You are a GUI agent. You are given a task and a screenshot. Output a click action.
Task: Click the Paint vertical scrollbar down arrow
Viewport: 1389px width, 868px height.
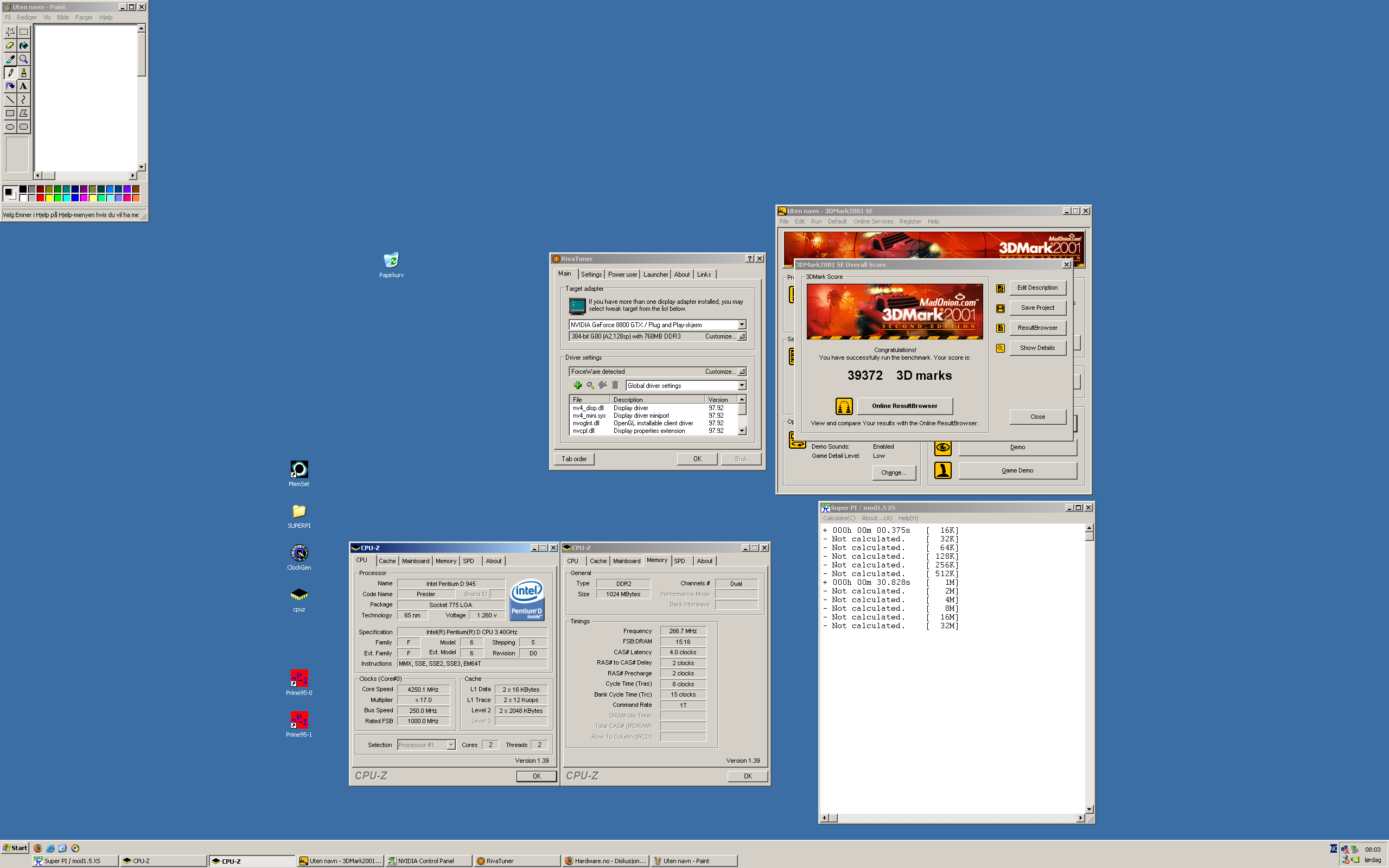tap(141, 167)
